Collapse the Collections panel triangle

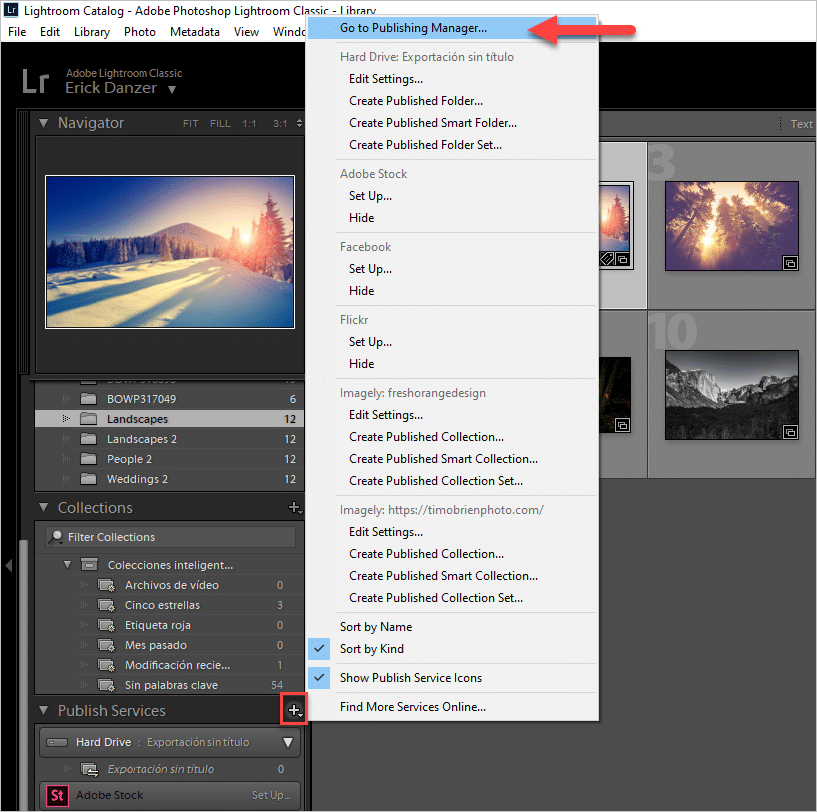tap(44, 508)
